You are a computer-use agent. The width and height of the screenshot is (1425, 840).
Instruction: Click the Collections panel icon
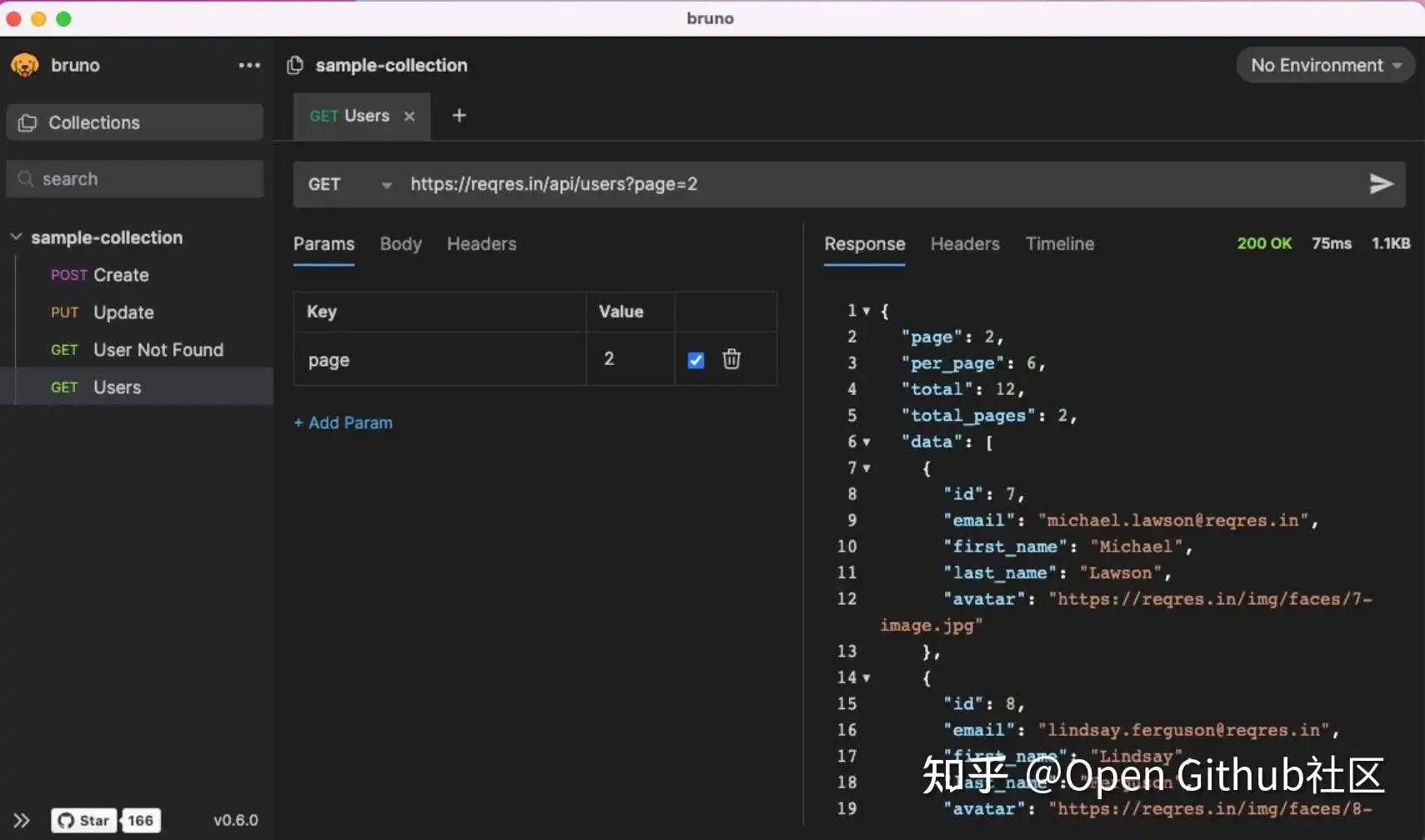[x=27, y=122]
